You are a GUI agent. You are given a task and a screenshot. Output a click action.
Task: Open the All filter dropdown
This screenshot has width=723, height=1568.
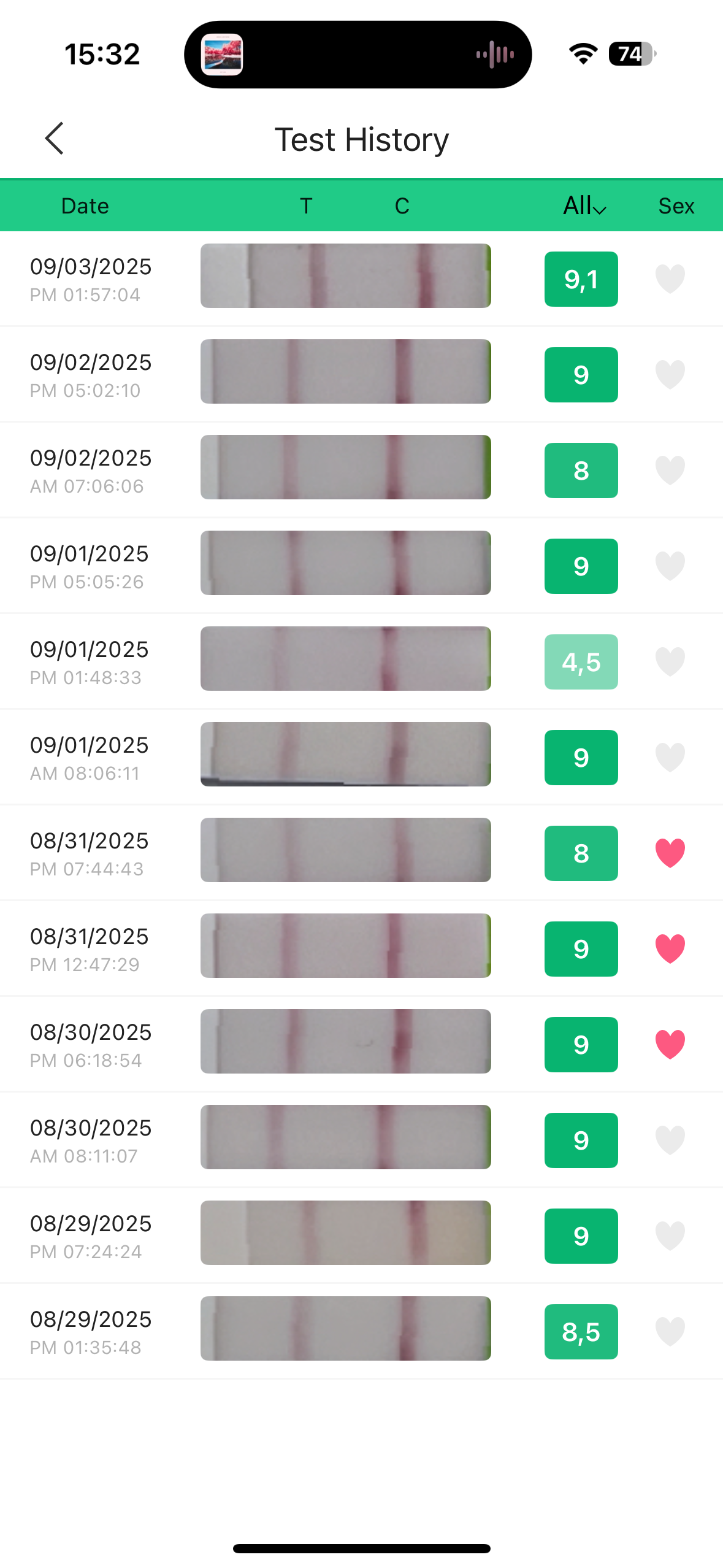pos(584,206)
